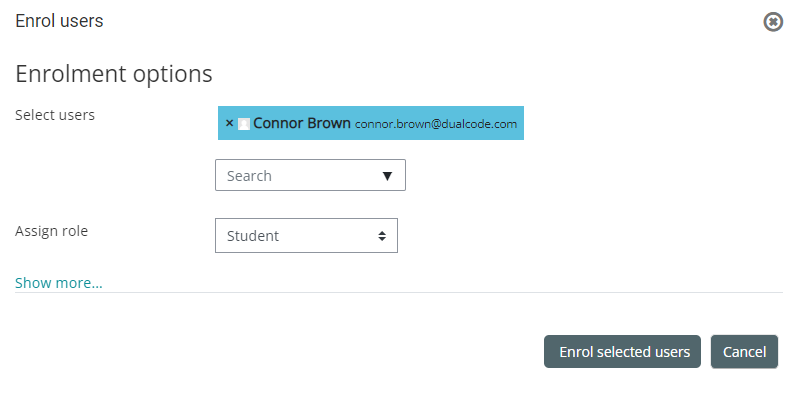Expand user suggestions with the black triangle

[x=387, y=176]
